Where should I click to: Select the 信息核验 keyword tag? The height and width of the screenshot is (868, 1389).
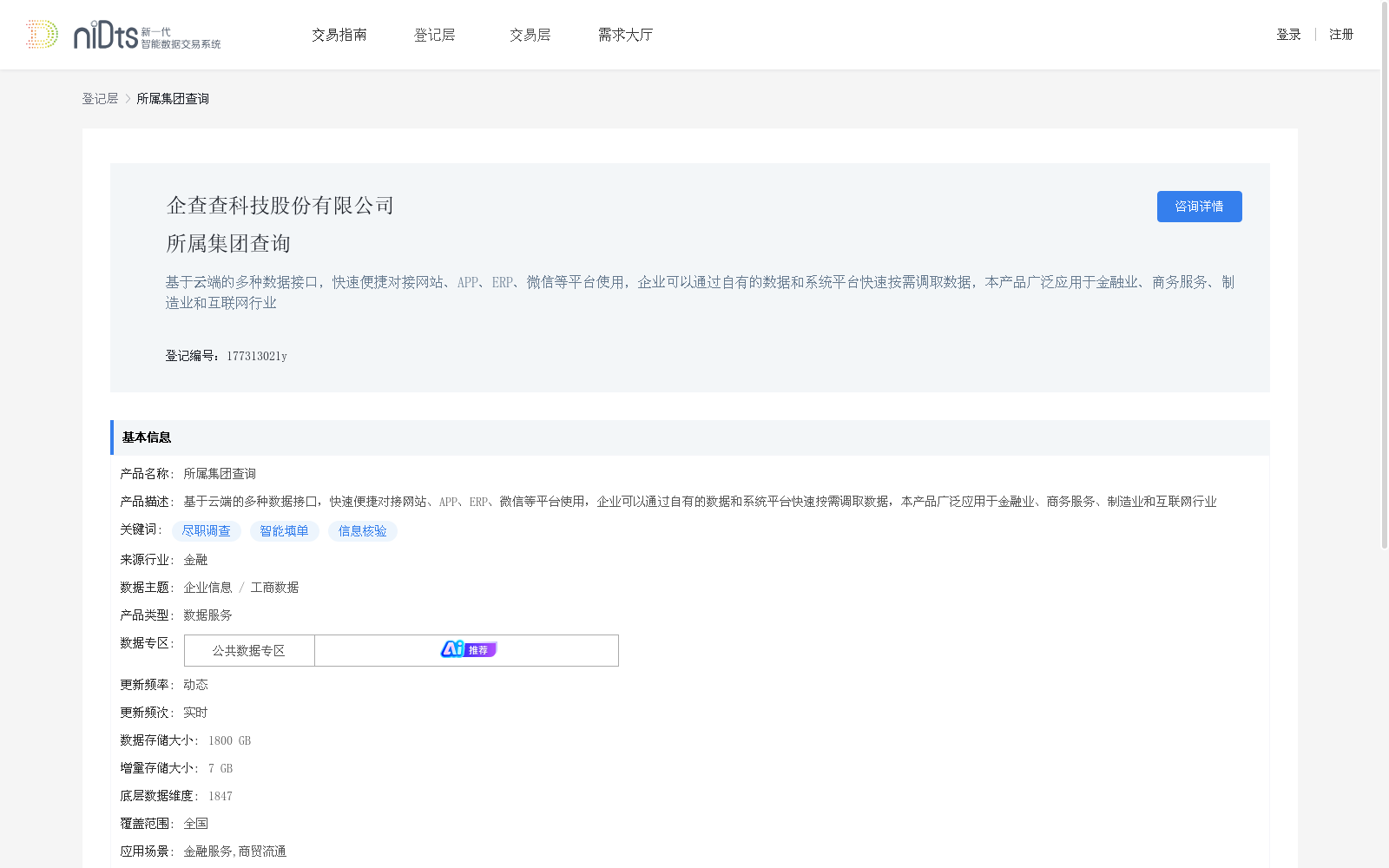[x=363, y=531]
